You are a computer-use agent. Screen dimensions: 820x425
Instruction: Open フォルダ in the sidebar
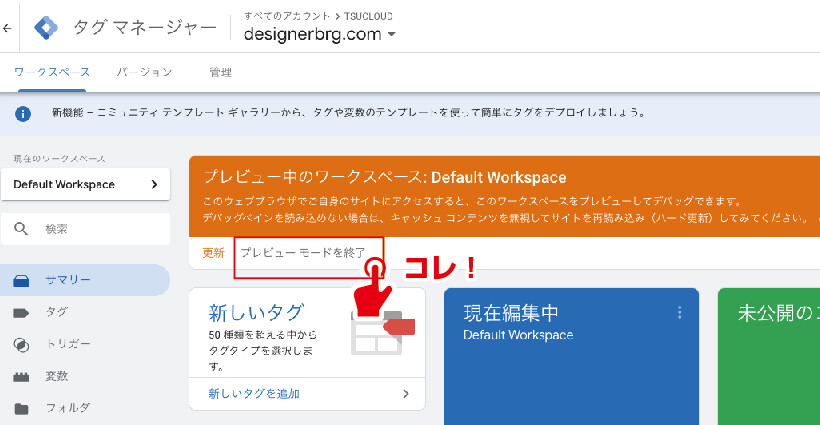pyautogui.click(x=67, y=408)
